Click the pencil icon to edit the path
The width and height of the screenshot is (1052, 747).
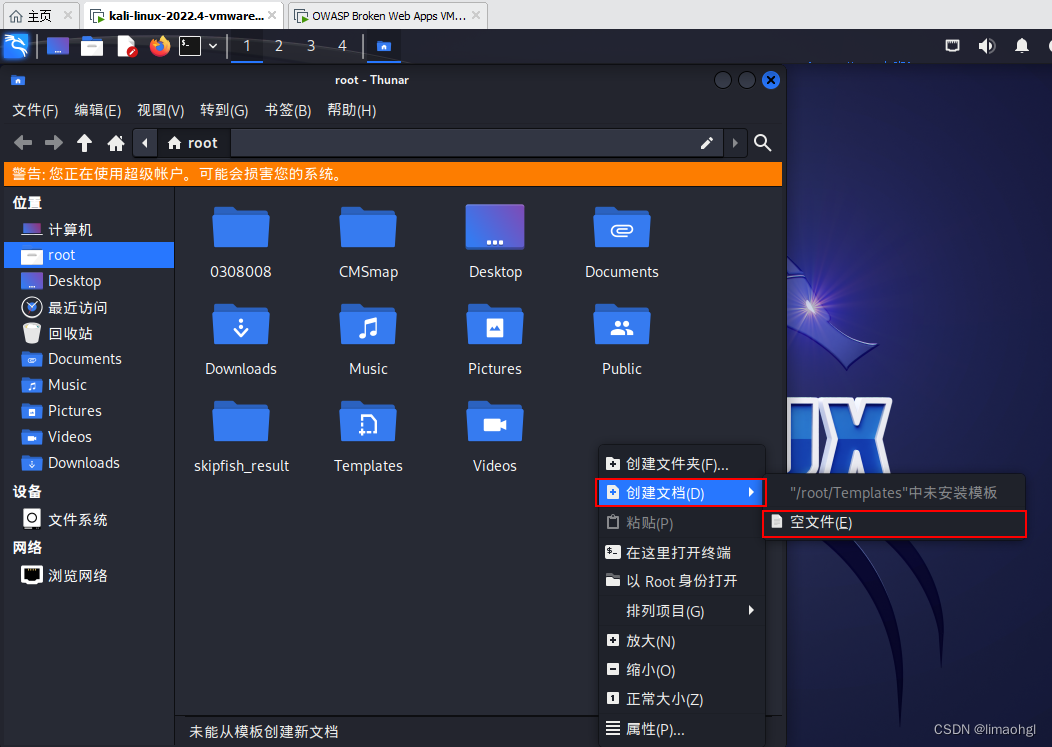pos(706,143)
